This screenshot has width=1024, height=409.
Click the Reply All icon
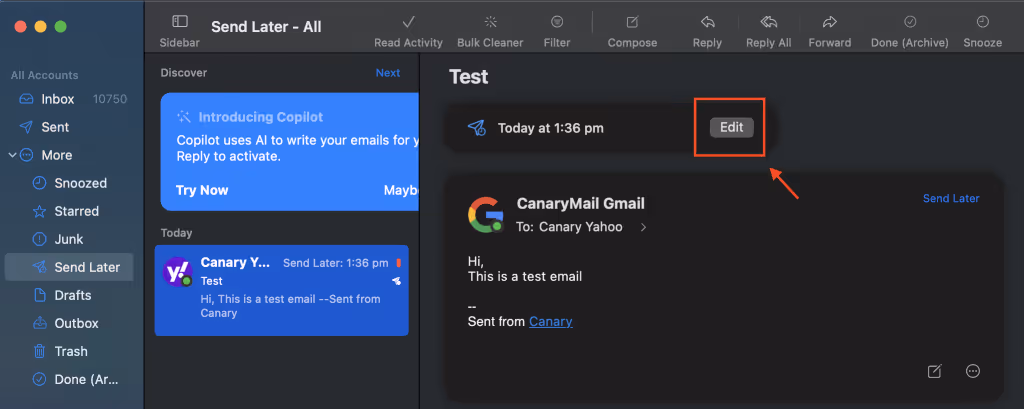[769, 22]
